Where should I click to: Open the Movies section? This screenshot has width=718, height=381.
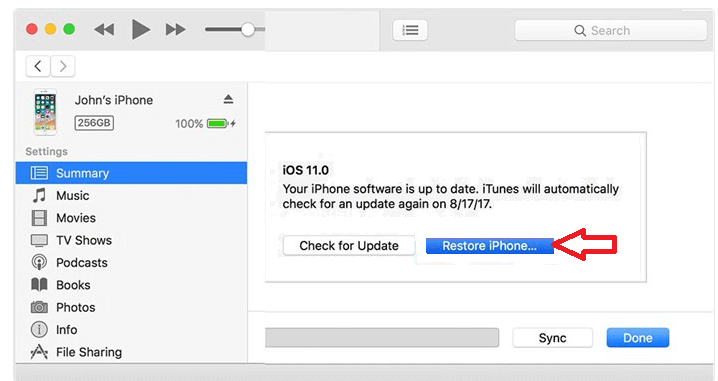131,218
